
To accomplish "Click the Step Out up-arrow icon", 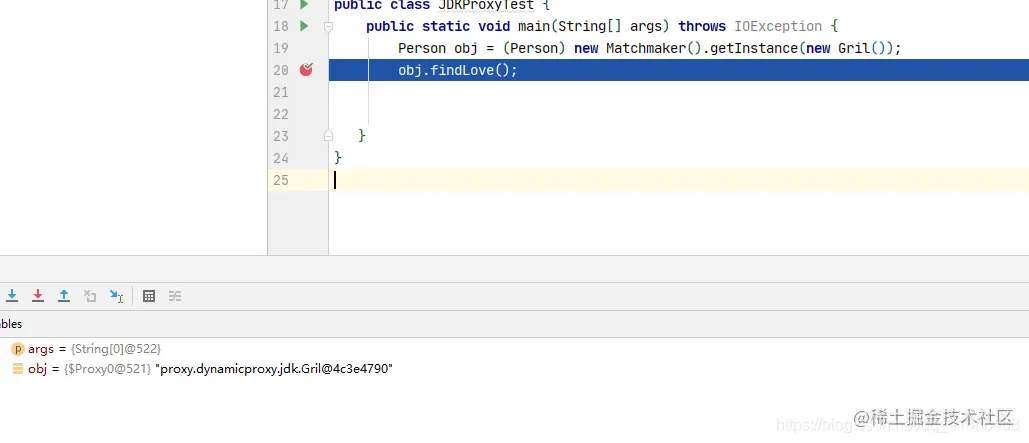I will (x=64, y=296).
